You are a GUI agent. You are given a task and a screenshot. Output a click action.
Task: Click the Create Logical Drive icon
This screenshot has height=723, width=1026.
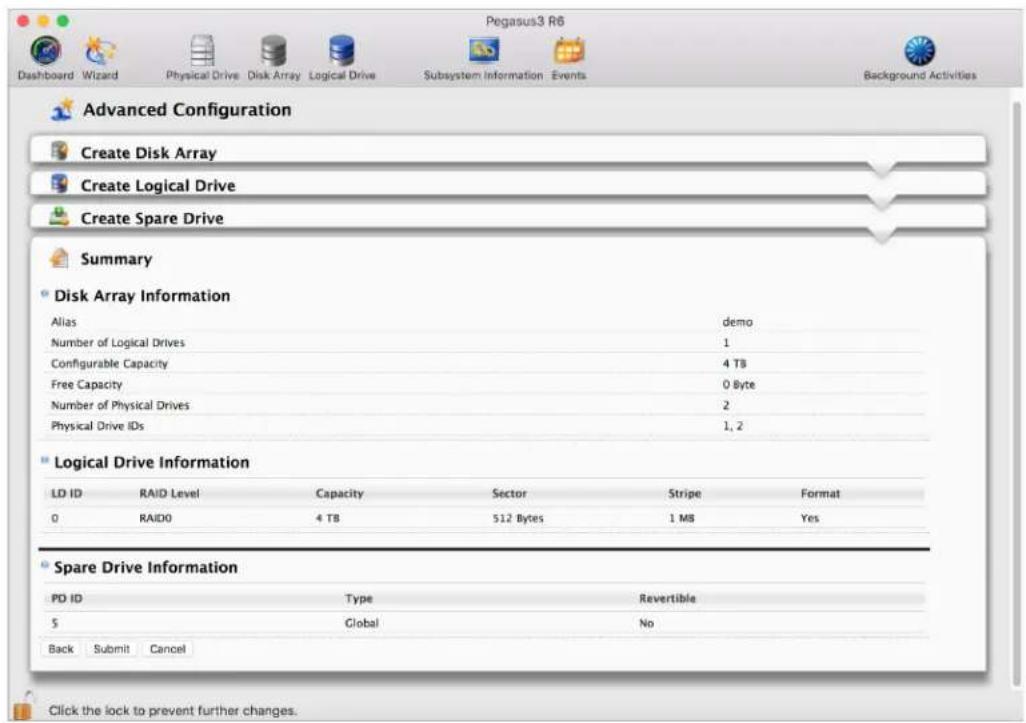coord(60,184)
